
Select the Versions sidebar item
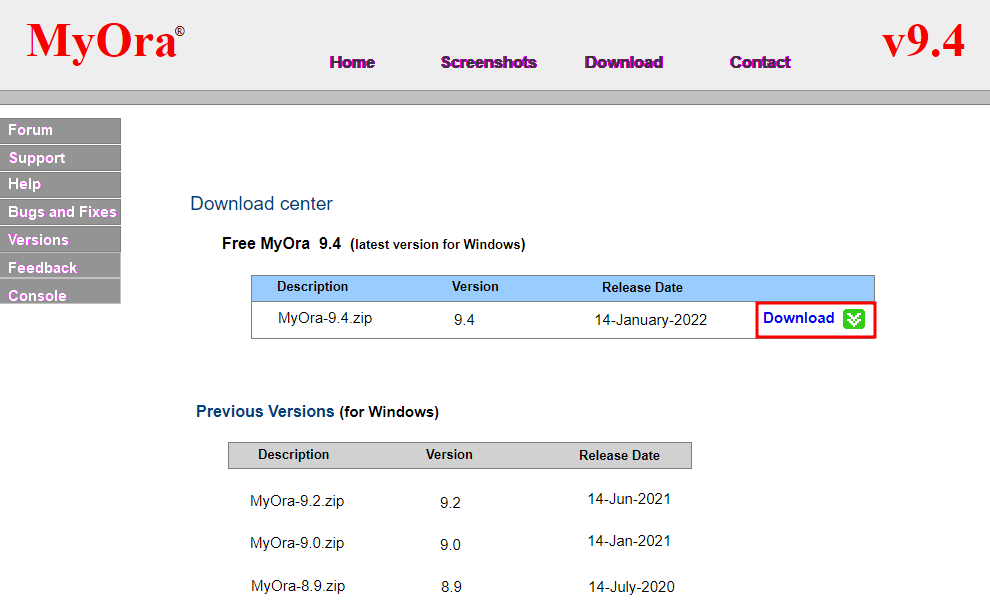click(x=61, y=239)
